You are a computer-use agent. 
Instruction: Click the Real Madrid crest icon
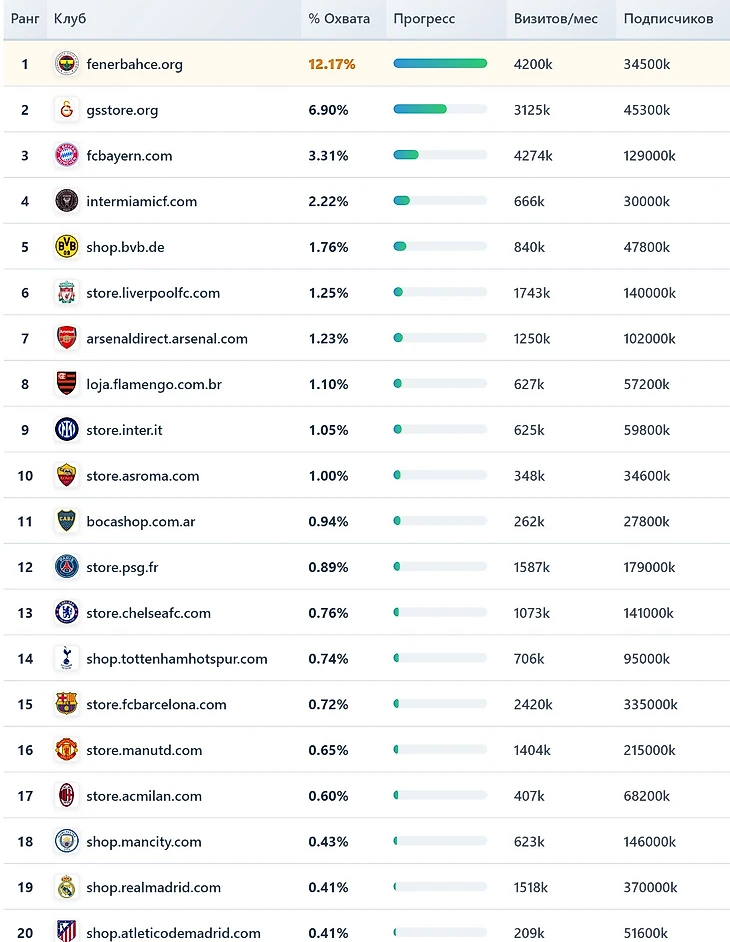coord(66,887)
